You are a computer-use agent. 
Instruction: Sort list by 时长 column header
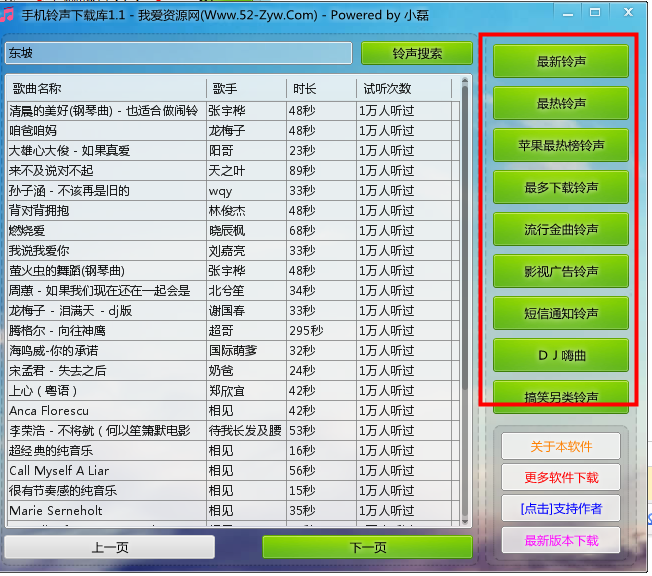point(320,88)
